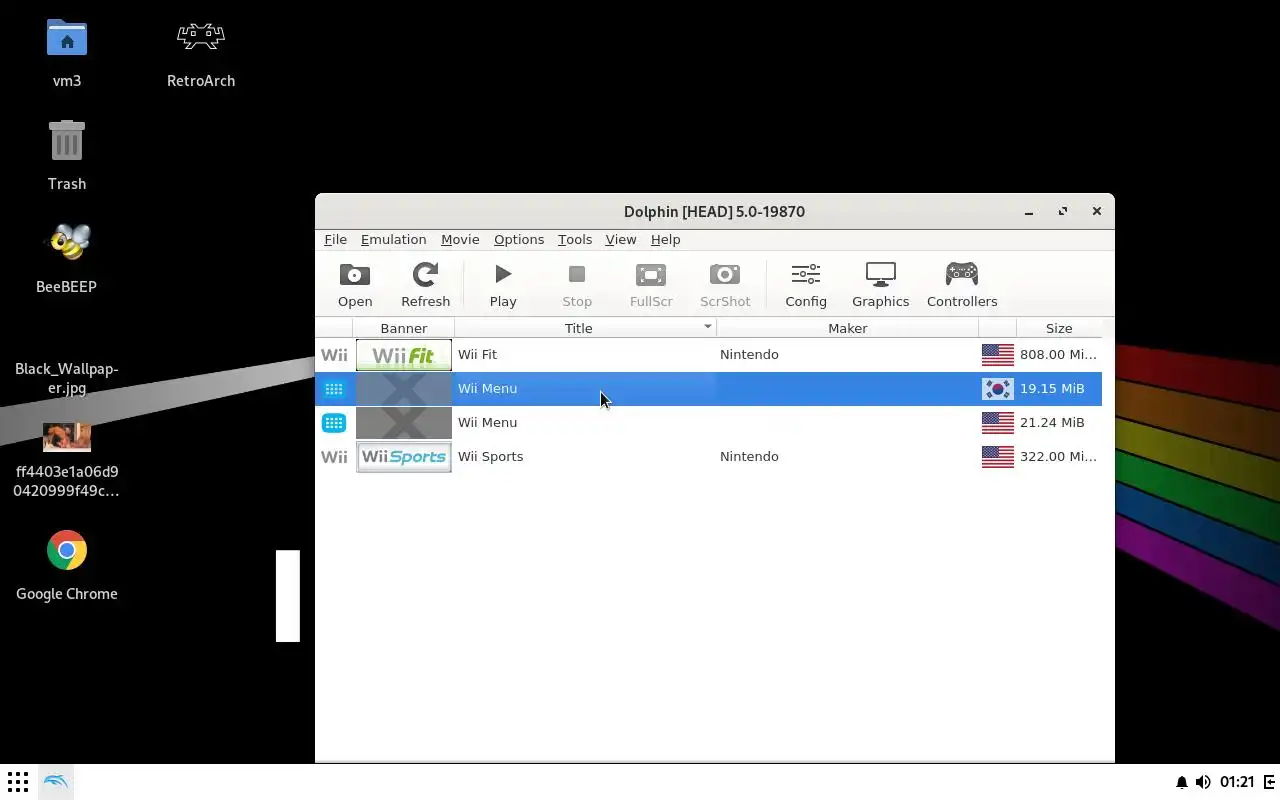
Task: Click Nintendo maker in Wii Fit row
Action: 749,355
